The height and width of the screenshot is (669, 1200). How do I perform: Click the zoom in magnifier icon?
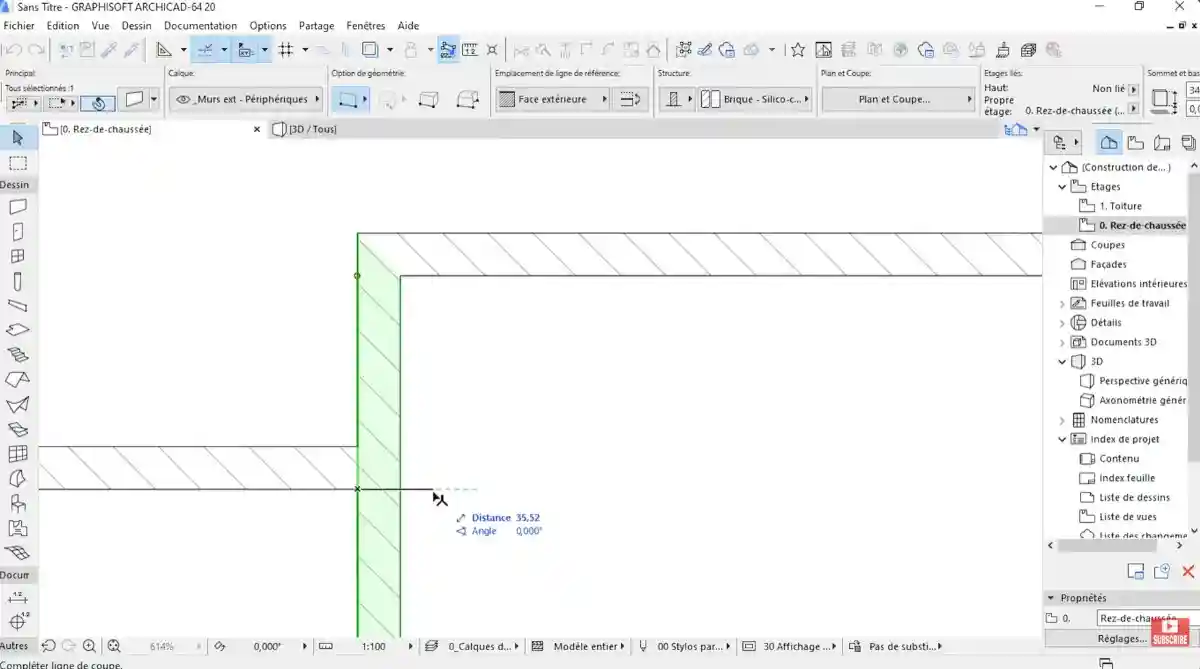[90, 646]
